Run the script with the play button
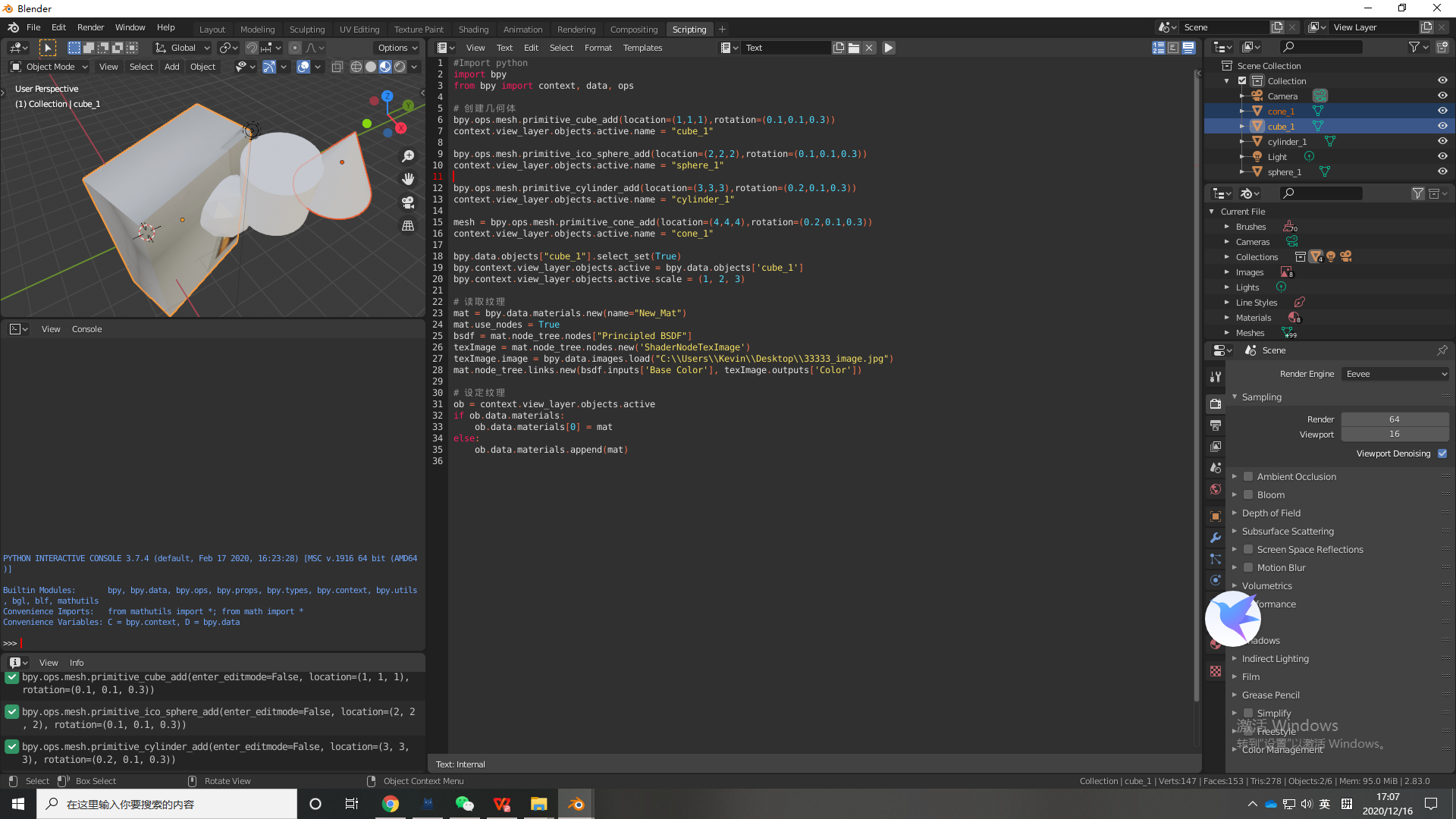This screenshot has width=1456, height=819. (x=888, y=48)
